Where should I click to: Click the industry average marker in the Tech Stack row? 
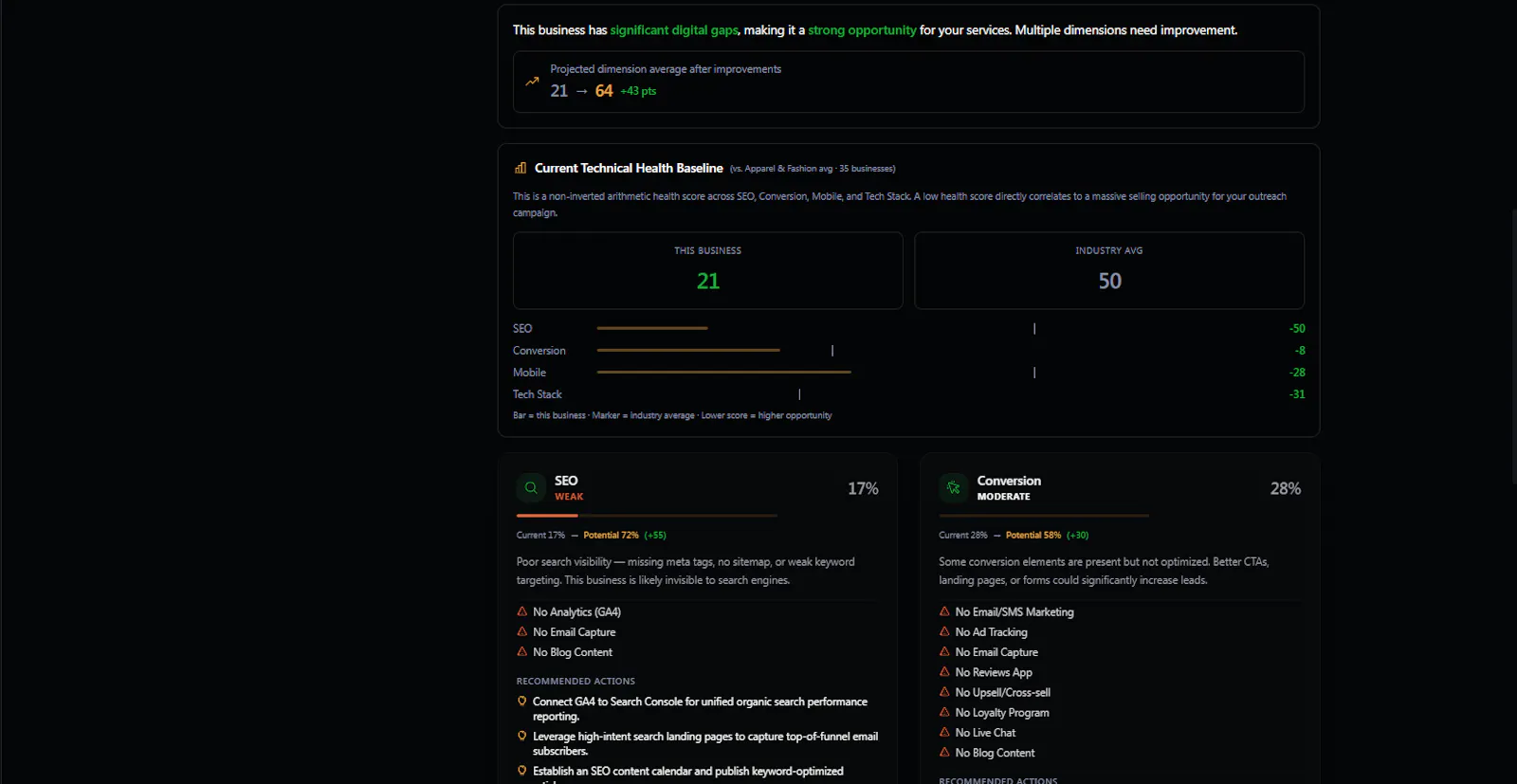(799, 394)
